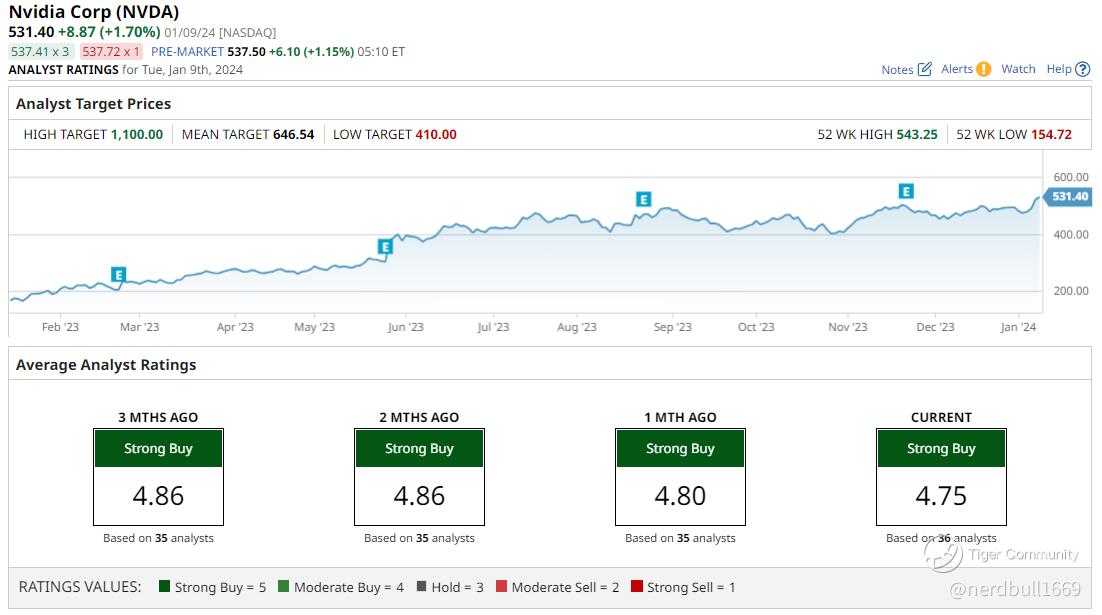The width and height of the screenshot is (1102, 615).
Task: Click the MEAN TARGET 646.54 value
Action: (x=294, y=134)
